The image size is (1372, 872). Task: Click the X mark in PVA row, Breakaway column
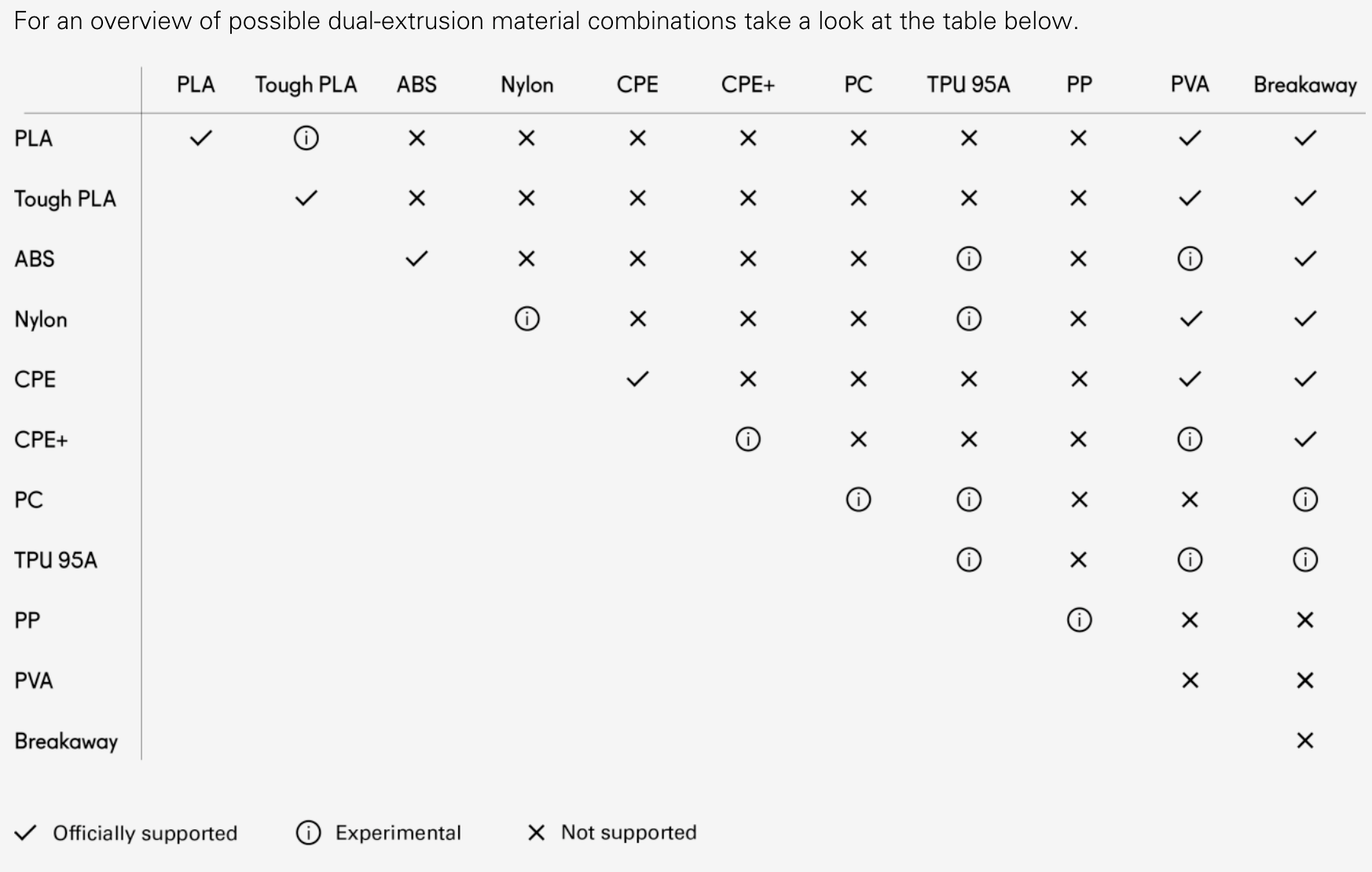click(1304, 680)
